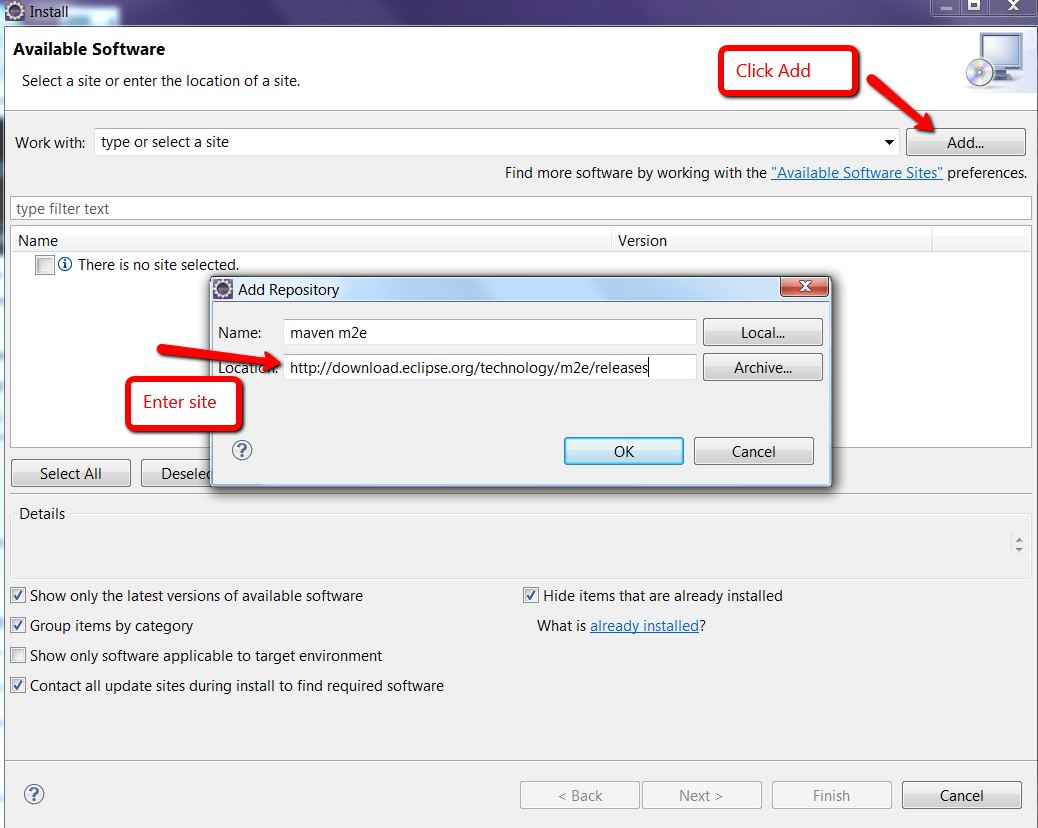Disable Group items by category
Viewport: 1038px width, 828px height.
pyautogui.click(x=17, y=625)
